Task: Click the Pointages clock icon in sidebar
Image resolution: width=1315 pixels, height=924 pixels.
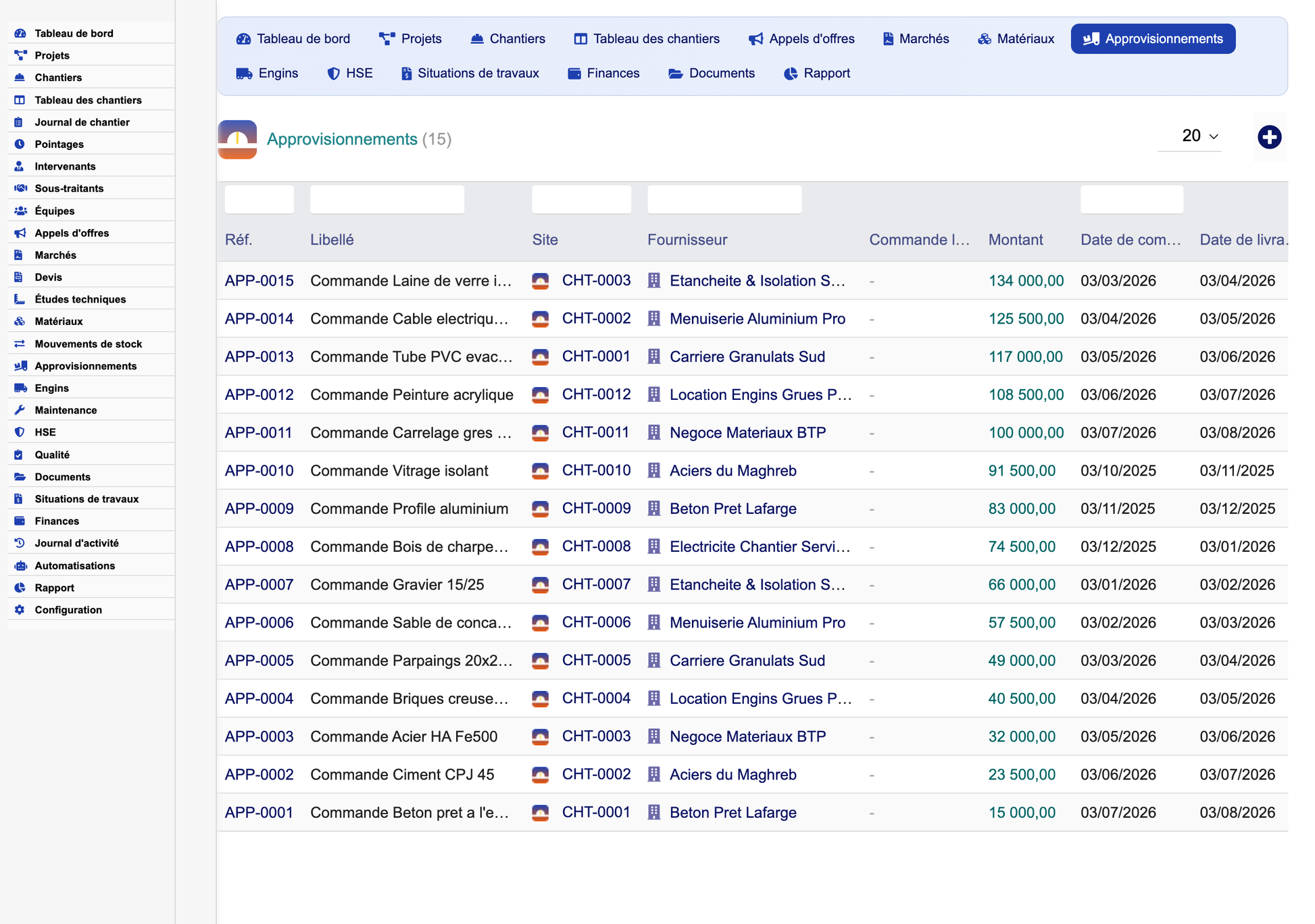Action: pos(20,144)
